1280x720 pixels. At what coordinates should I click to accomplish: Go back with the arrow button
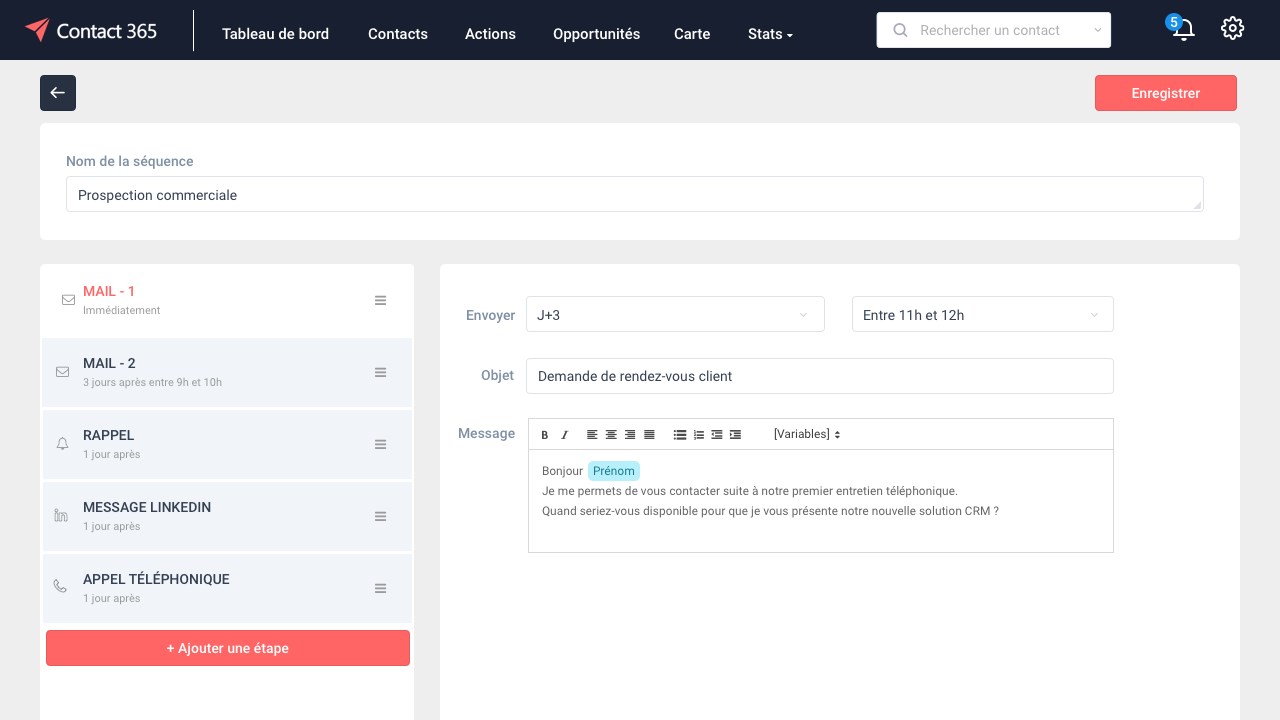[x=58, y=93]
